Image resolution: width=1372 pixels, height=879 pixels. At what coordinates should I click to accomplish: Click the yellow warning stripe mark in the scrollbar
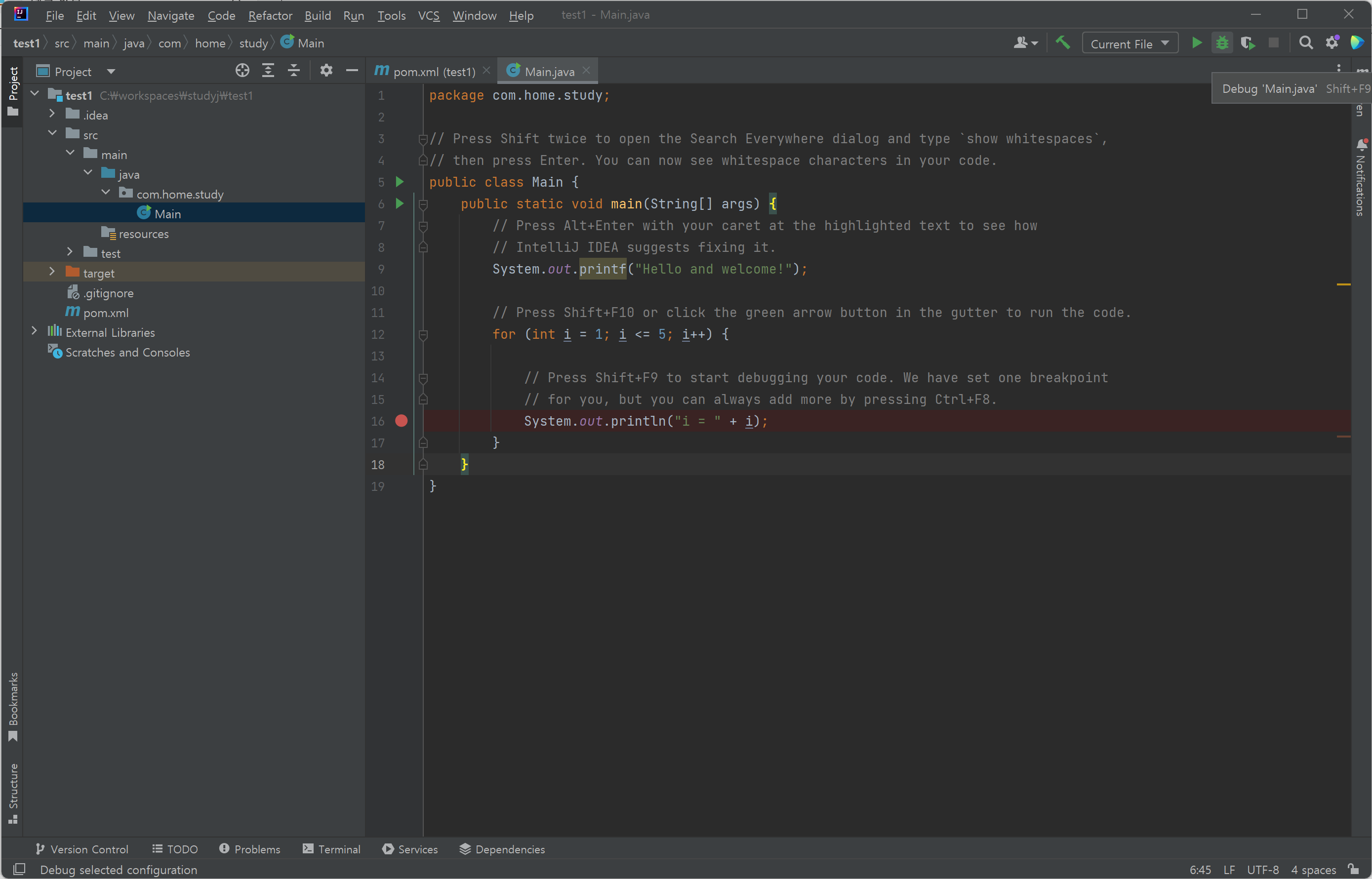coord(1343,284)
